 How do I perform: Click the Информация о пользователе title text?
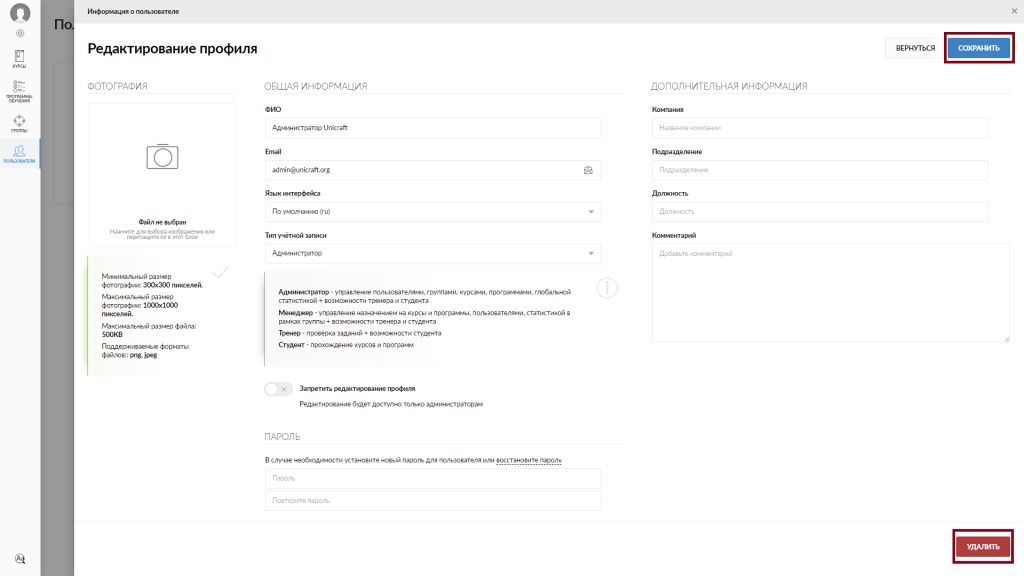pos(133,11)
